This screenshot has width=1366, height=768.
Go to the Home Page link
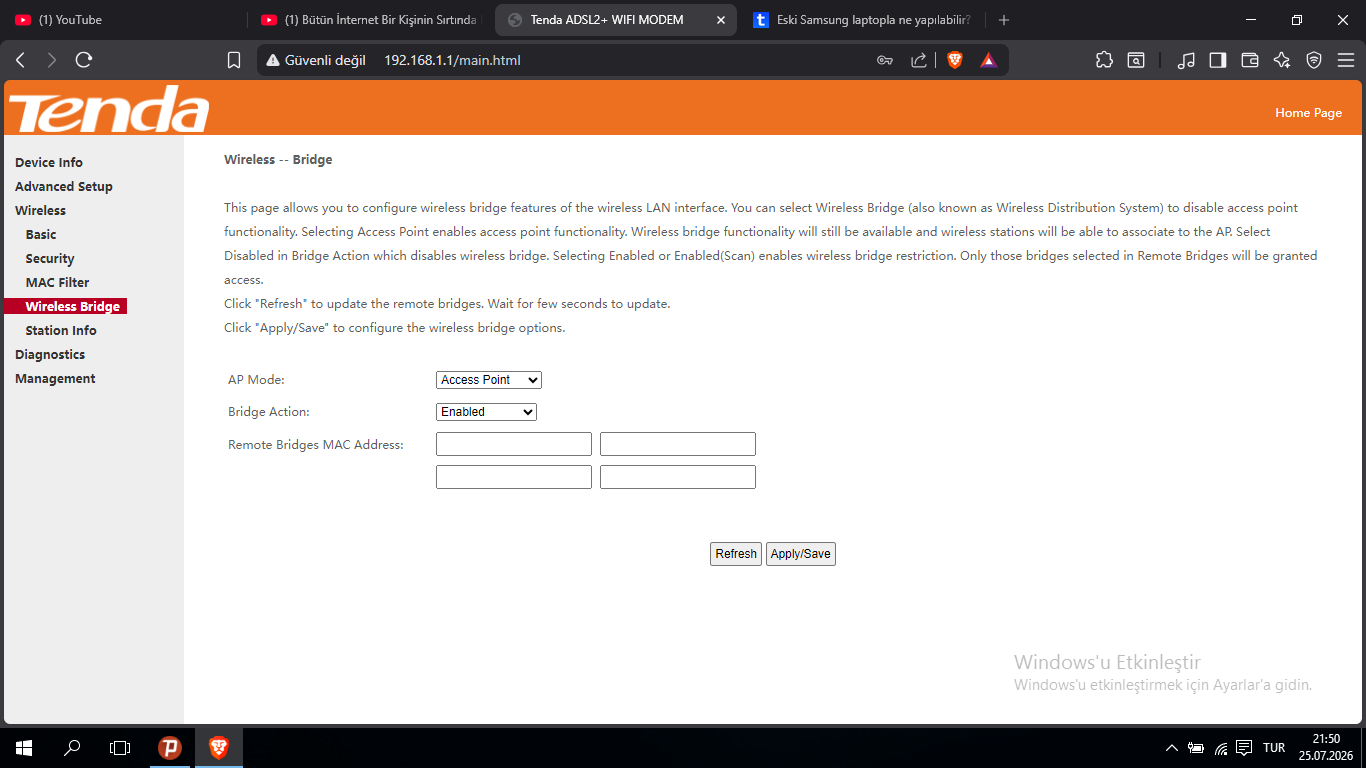pos(1308,113)
